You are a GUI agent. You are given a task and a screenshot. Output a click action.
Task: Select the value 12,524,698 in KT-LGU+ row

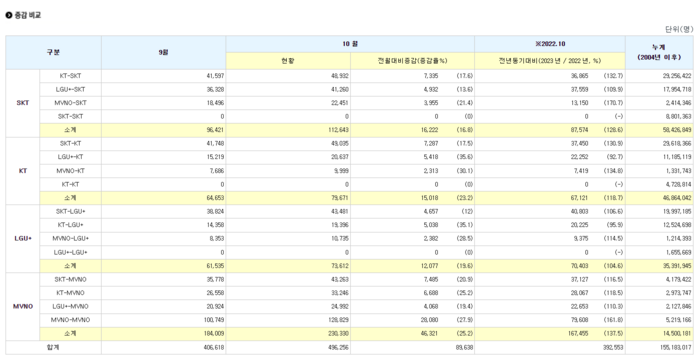click(x=677, y=225)
